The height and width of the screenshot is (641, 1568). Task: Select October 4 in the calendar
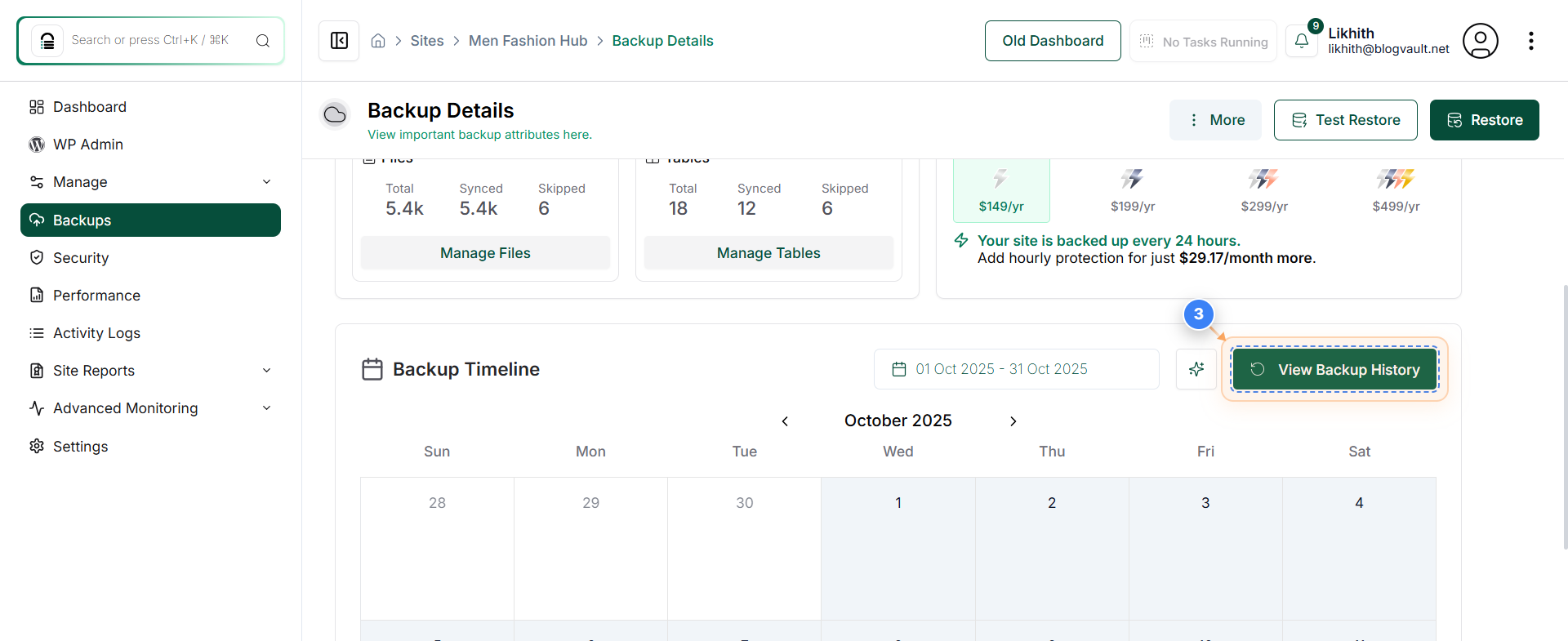coord(1359,549)
